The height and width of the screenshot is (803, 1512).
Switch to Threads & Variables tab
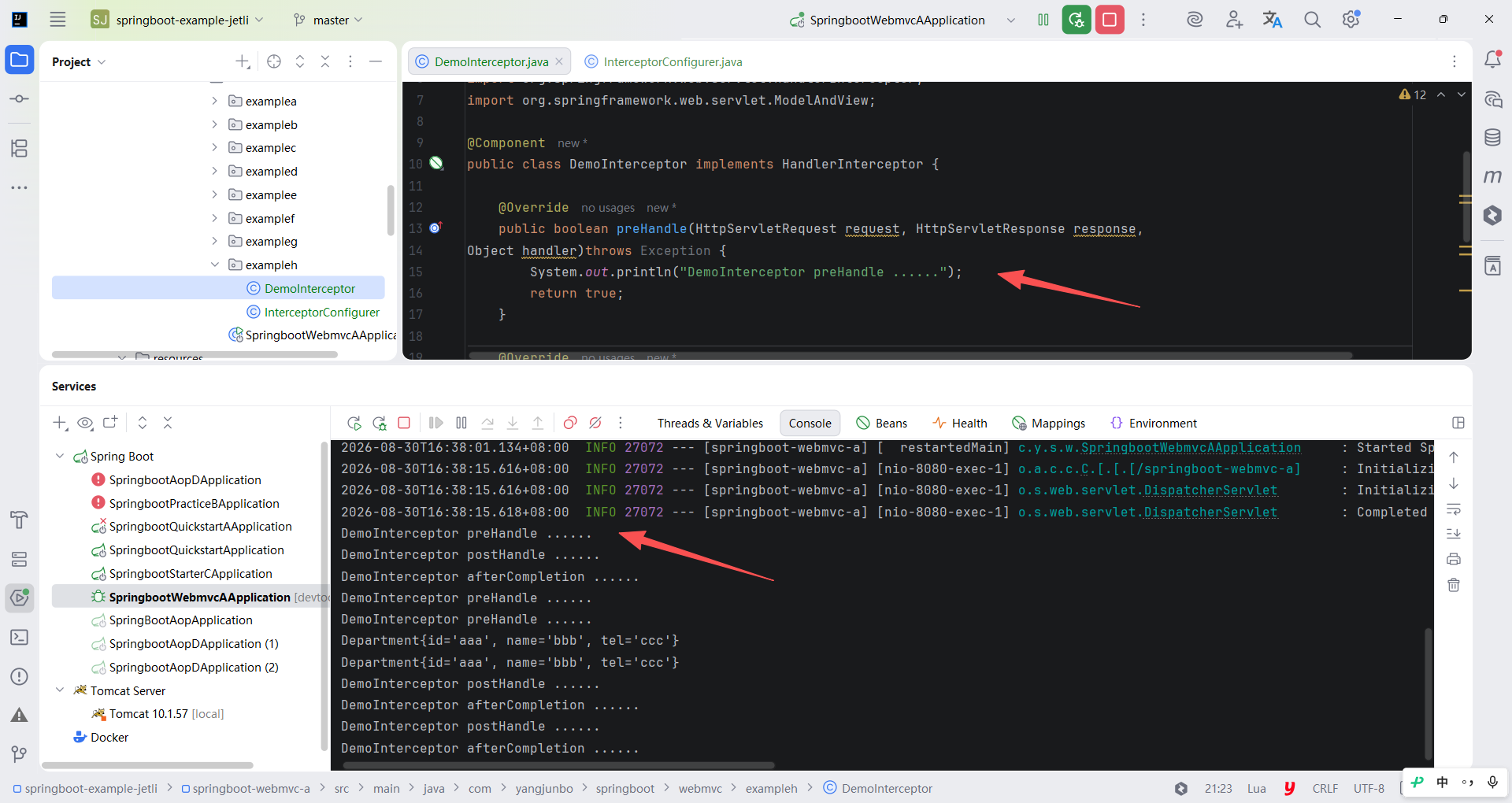tap(710, 423)
